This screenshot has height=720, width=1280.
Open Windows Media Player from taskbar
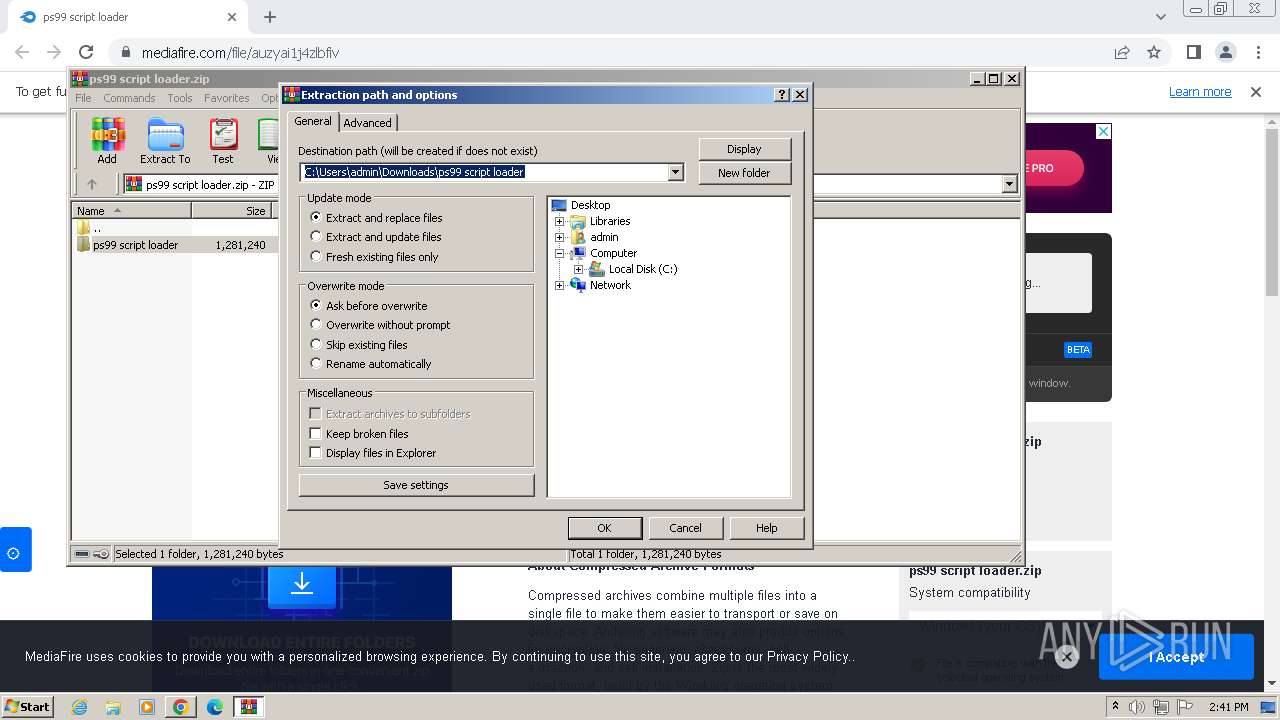147,707
